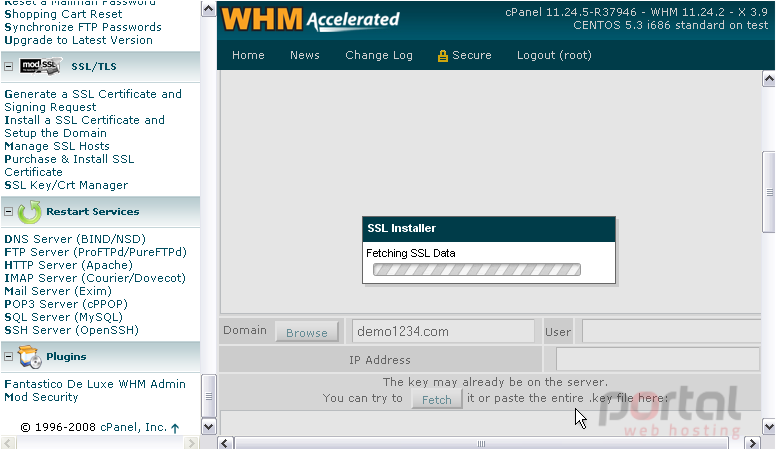Click the sidebar vertical scrollbar thumb
Viewport: 776px width, 450px height.
click(208, 397)
